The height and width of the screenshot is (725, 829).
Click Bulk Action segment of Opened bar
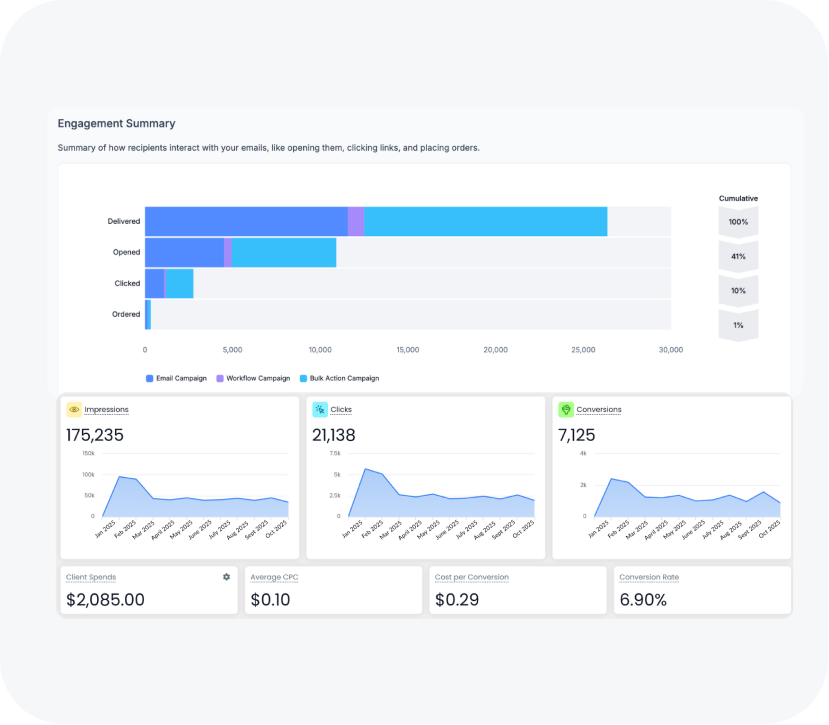284,252
